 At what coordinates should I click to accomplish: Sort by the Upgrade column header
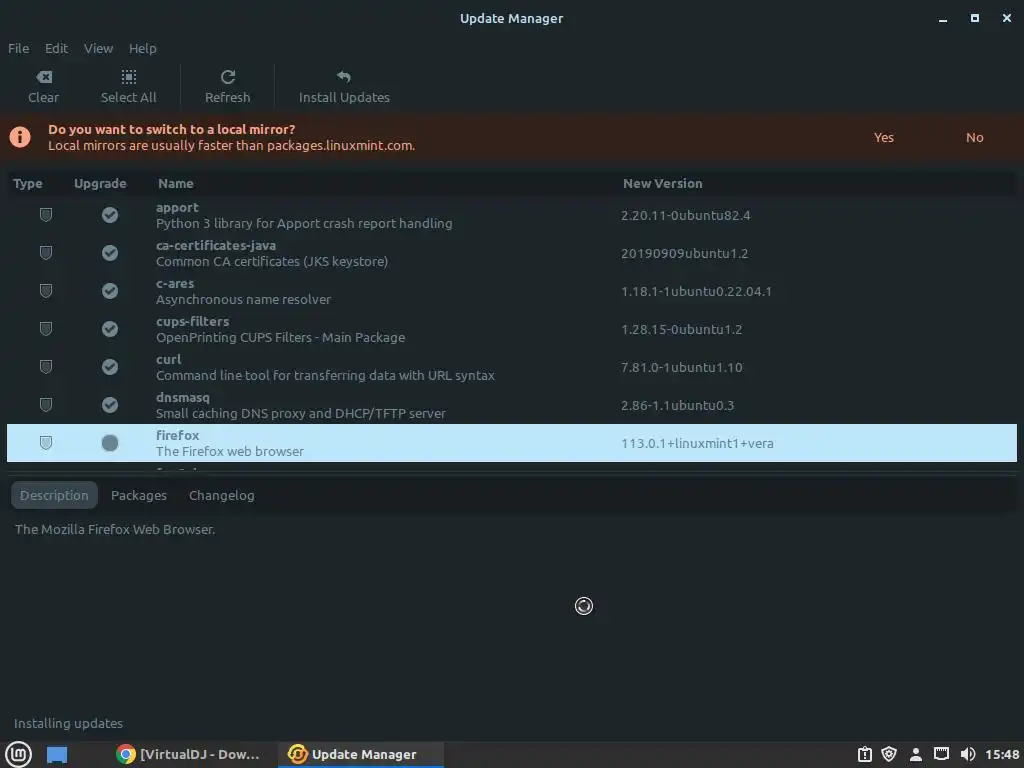(x=100, y=184)
